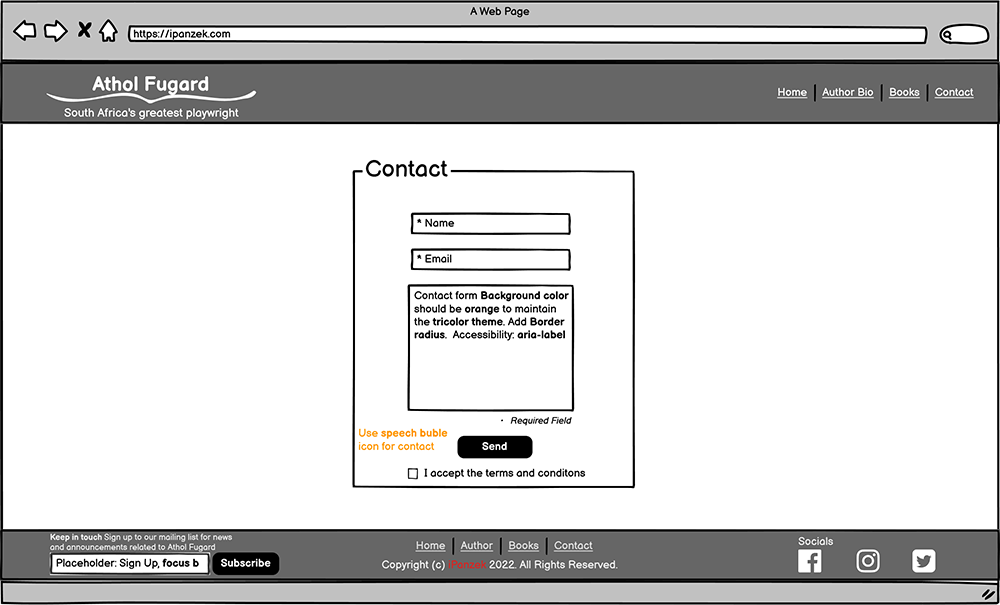The height and width of the screenshot is (605, 1000).
Task: Click the browser forward arrow icon
Action: pos(55,31)
